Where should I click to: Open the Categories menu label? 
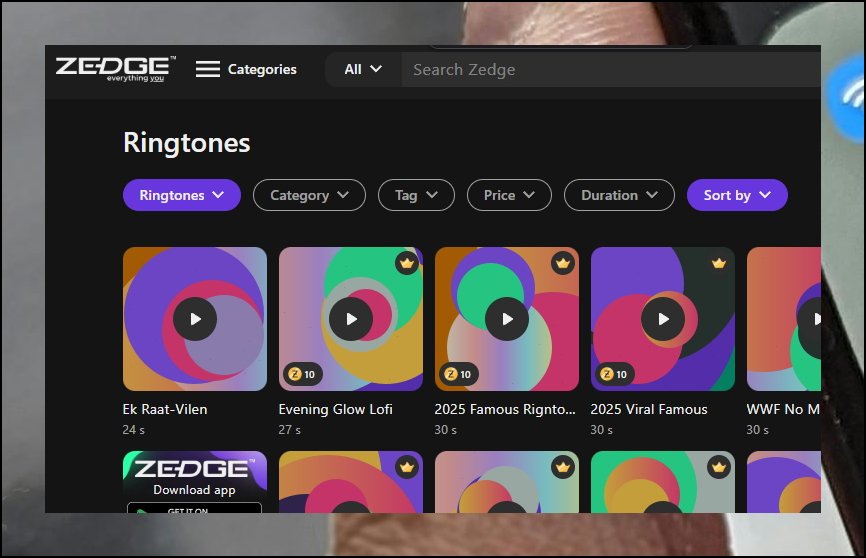[262, 69]
